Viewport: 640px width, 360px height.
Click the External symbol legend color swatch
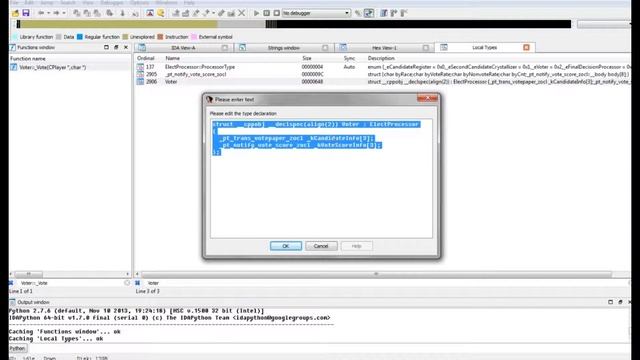point(194,37)
